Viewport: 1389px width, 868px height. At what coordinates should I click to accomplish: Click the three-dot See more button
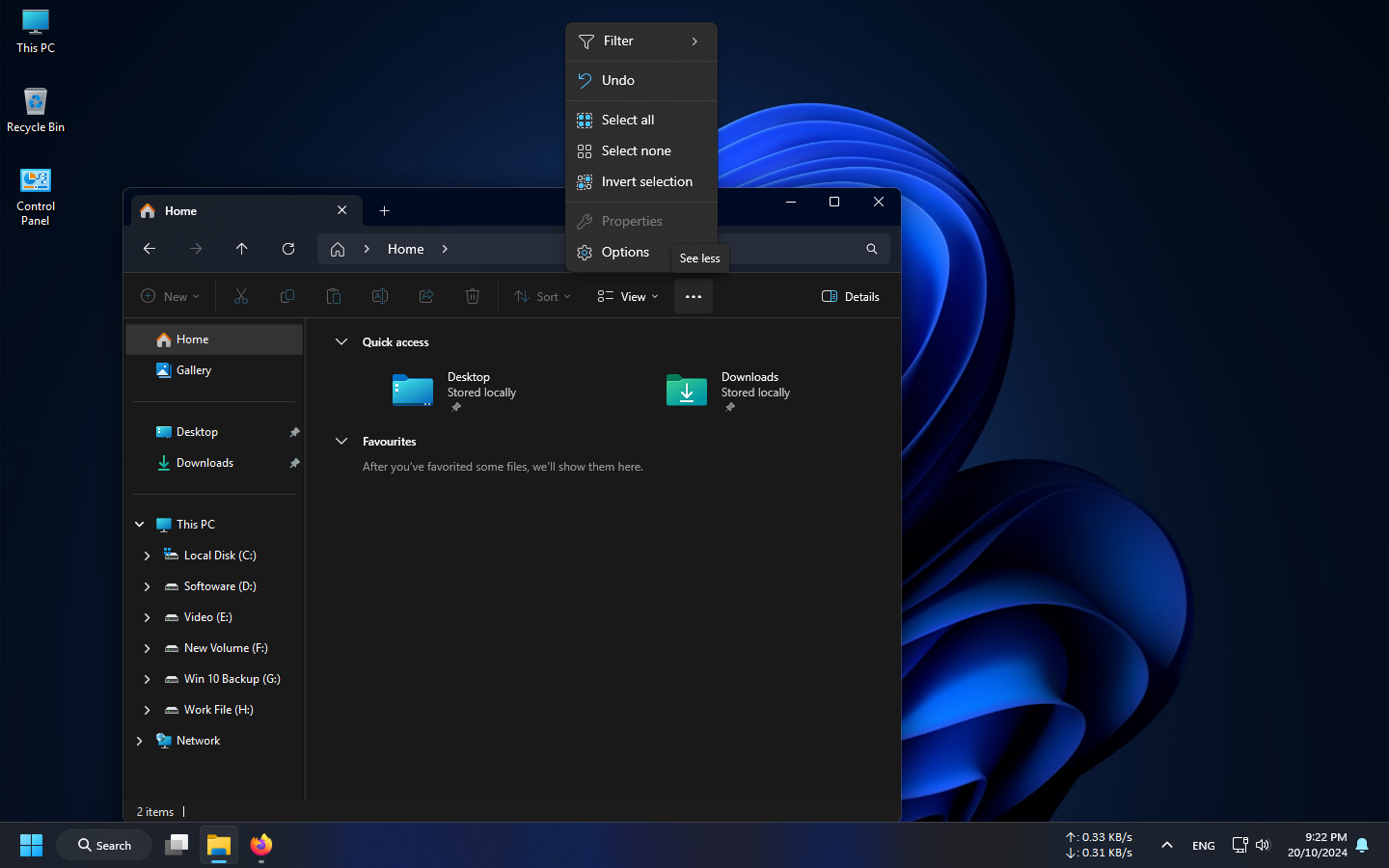(x=694, y=296)
